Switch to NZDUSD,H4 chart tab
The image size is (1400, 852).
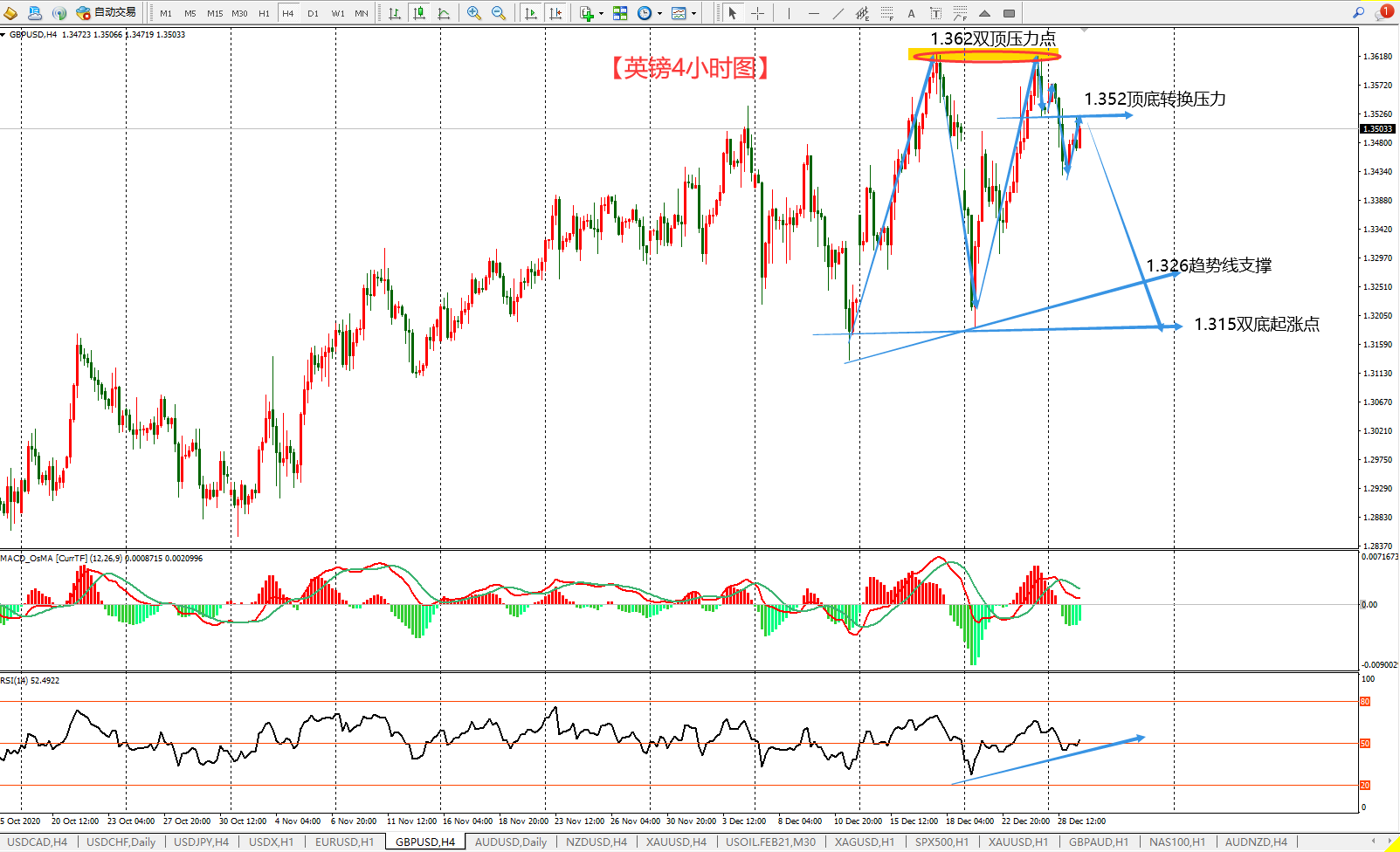pos(597,842)
